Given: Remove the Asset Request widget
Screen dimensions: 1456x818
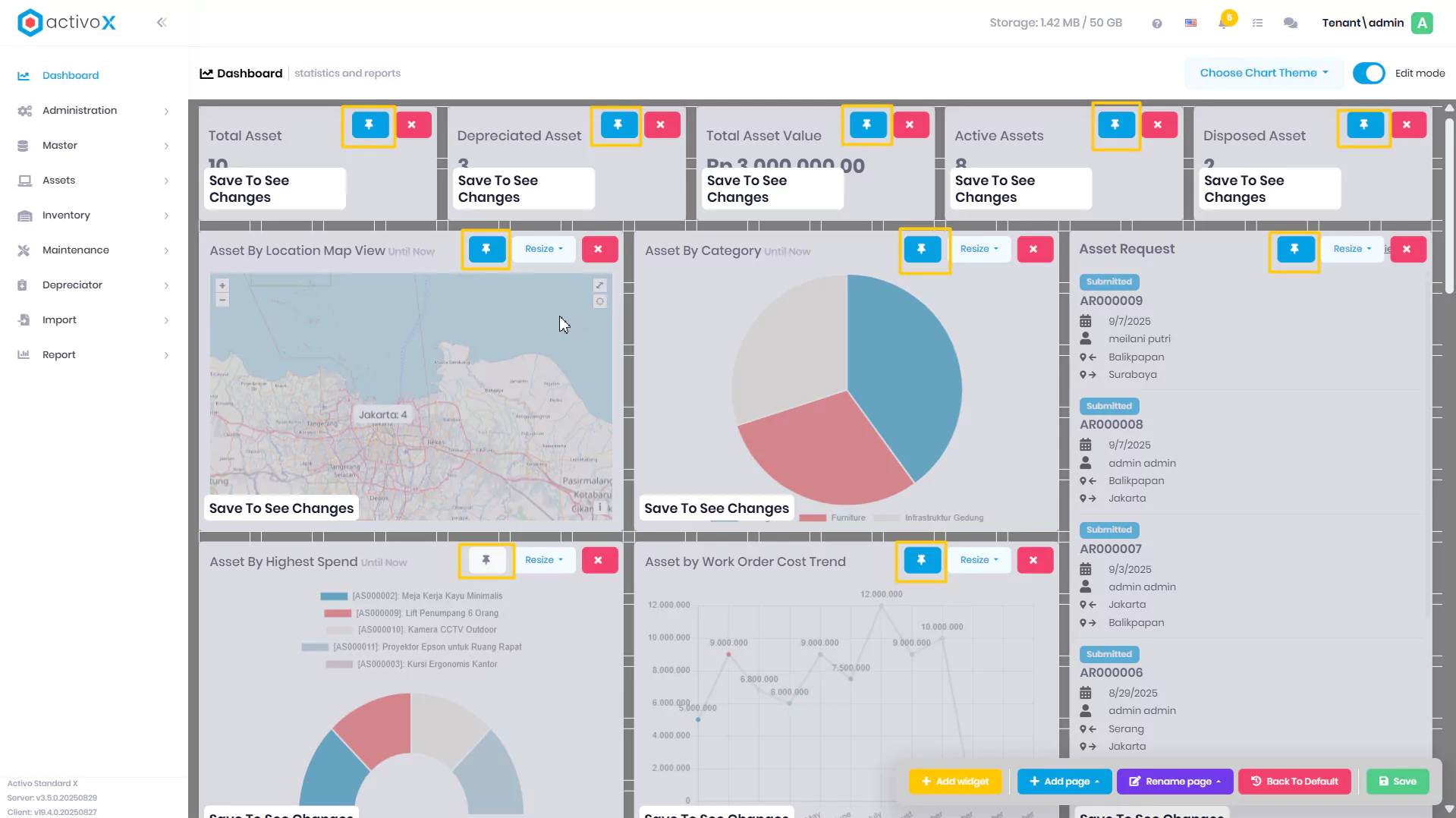Looking at the screenshot, I should 1407,249.
